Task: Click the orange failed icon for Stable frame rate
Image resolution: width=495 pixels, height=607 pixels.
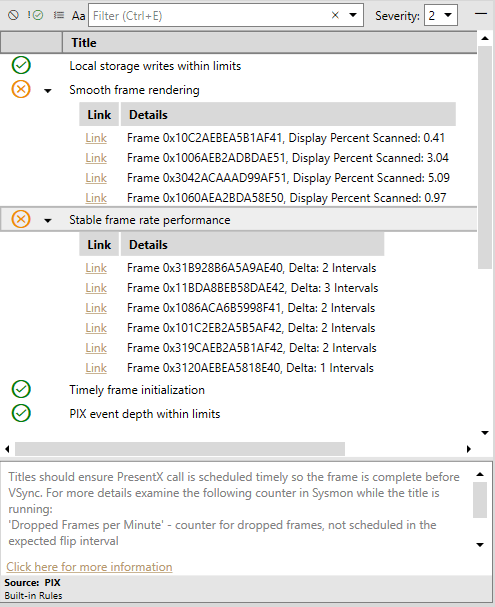Action: click(x=21, y=219)
